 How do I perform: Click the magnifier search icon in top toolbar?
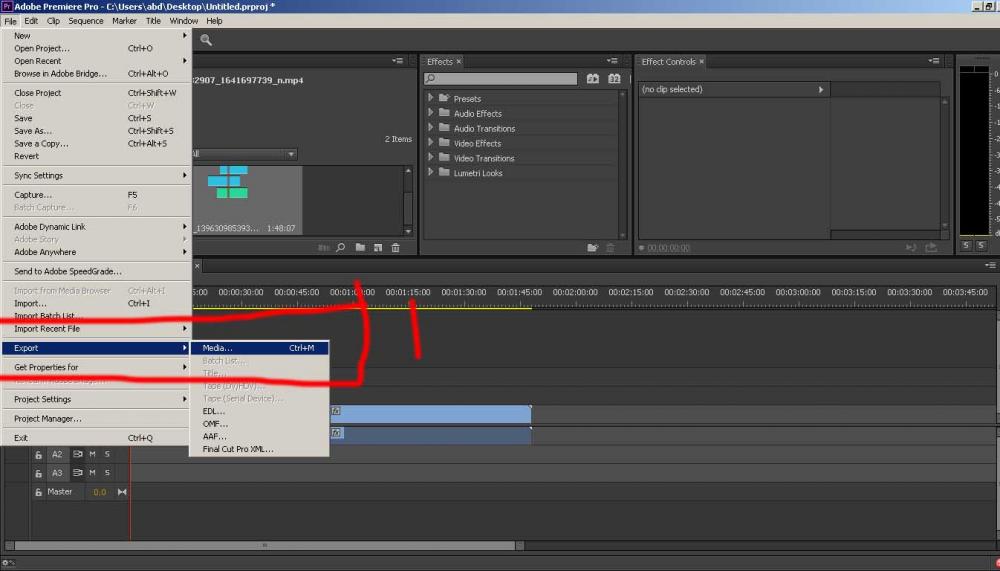[206, 40]
